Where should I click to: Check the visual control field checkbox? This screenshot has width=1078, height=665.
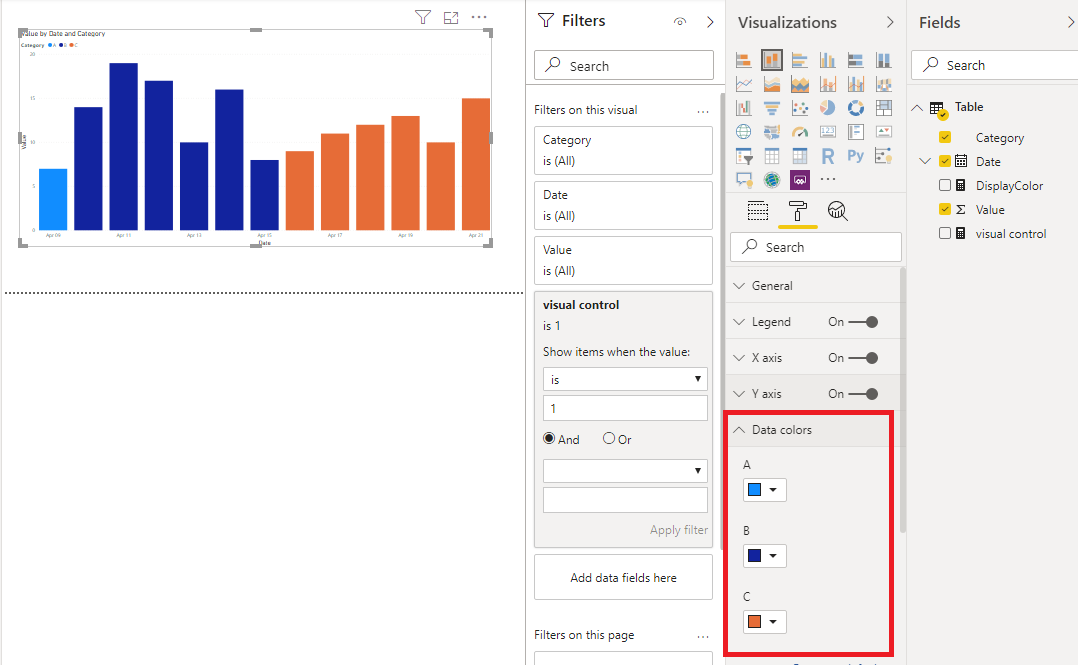(x=945, y=234)
